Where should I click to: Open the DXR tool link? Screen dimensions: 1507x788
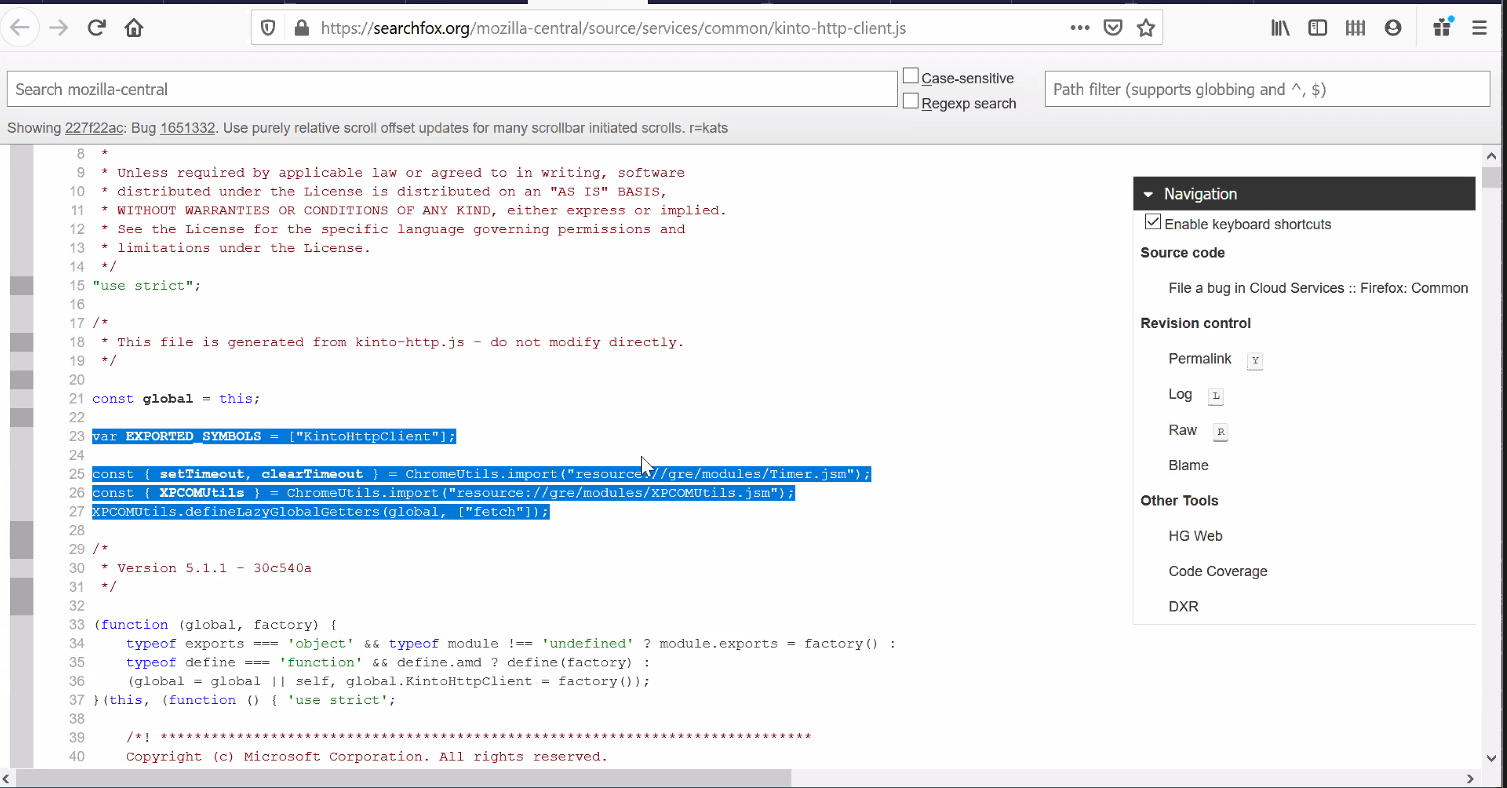[1183, 606]
